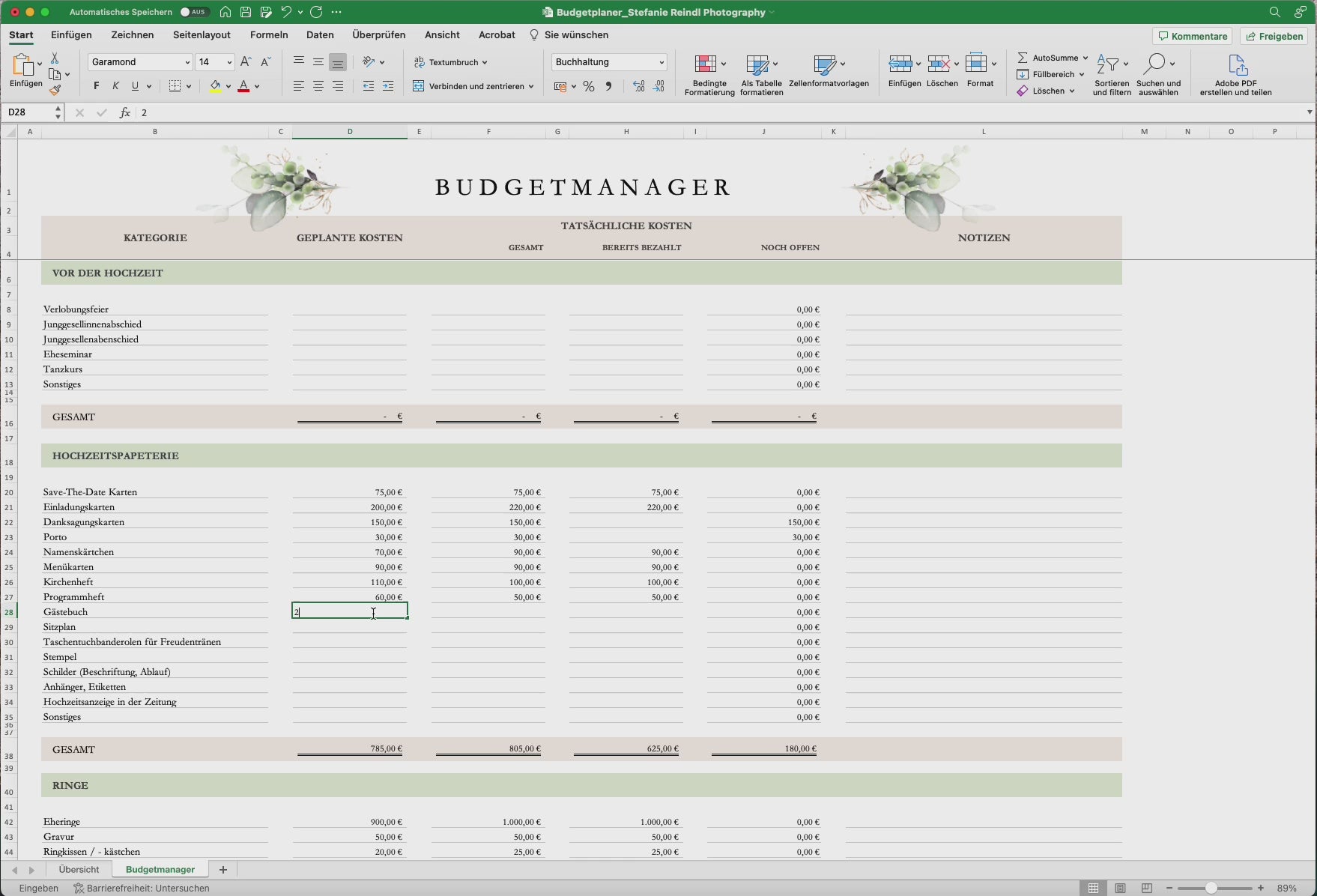
Task: Click the center align text icon
Action: click(x=318, y=87)
